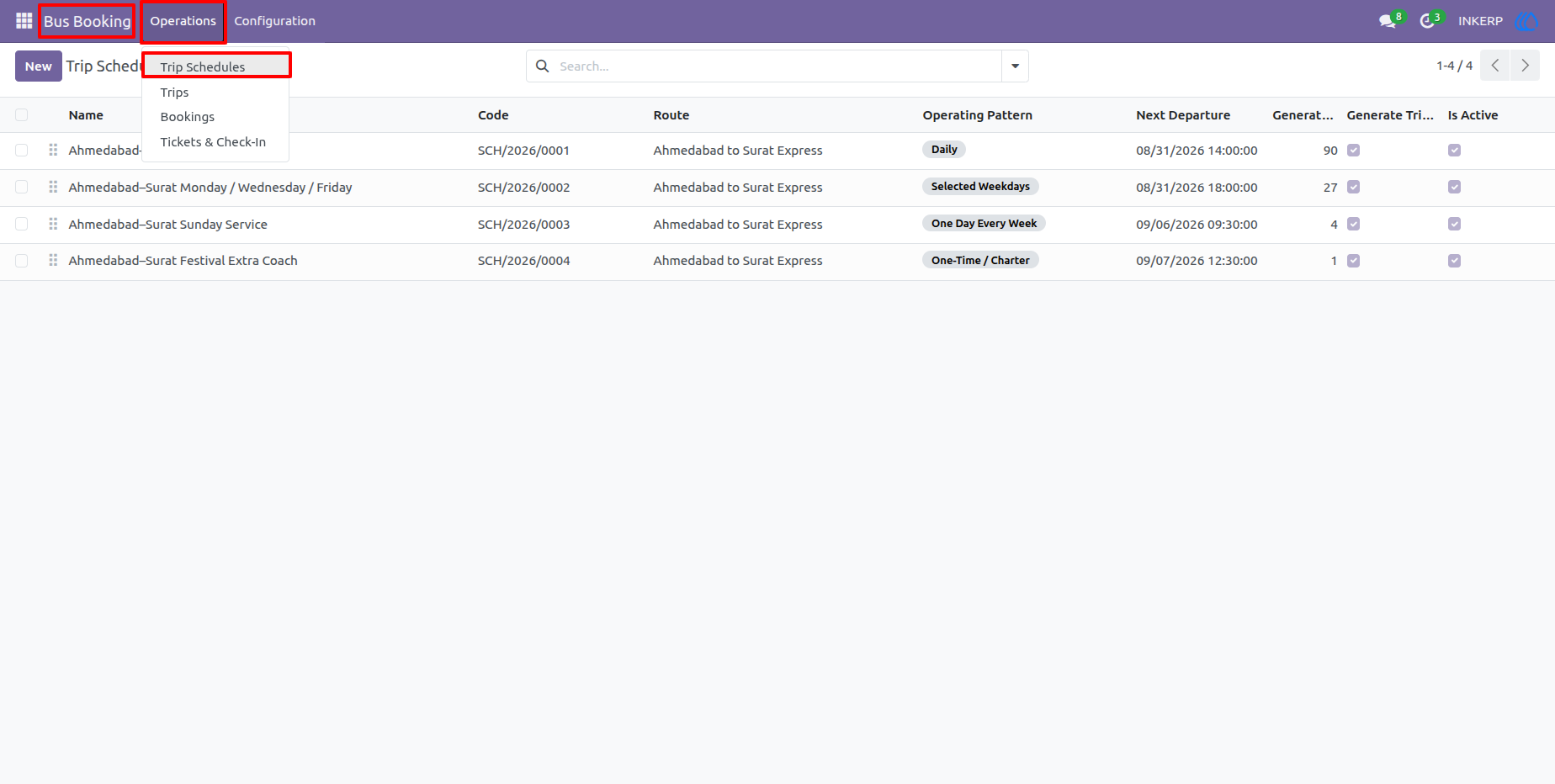Grab drag handle of Monday / Wednesday / Friday row
The width and height of the screenshot is (1555, 784).
tap(53, 187)
